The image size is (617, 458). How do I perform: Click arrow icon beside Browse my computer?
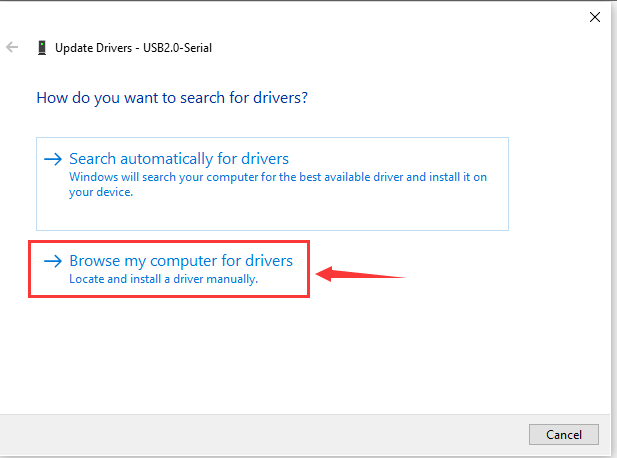53,261
